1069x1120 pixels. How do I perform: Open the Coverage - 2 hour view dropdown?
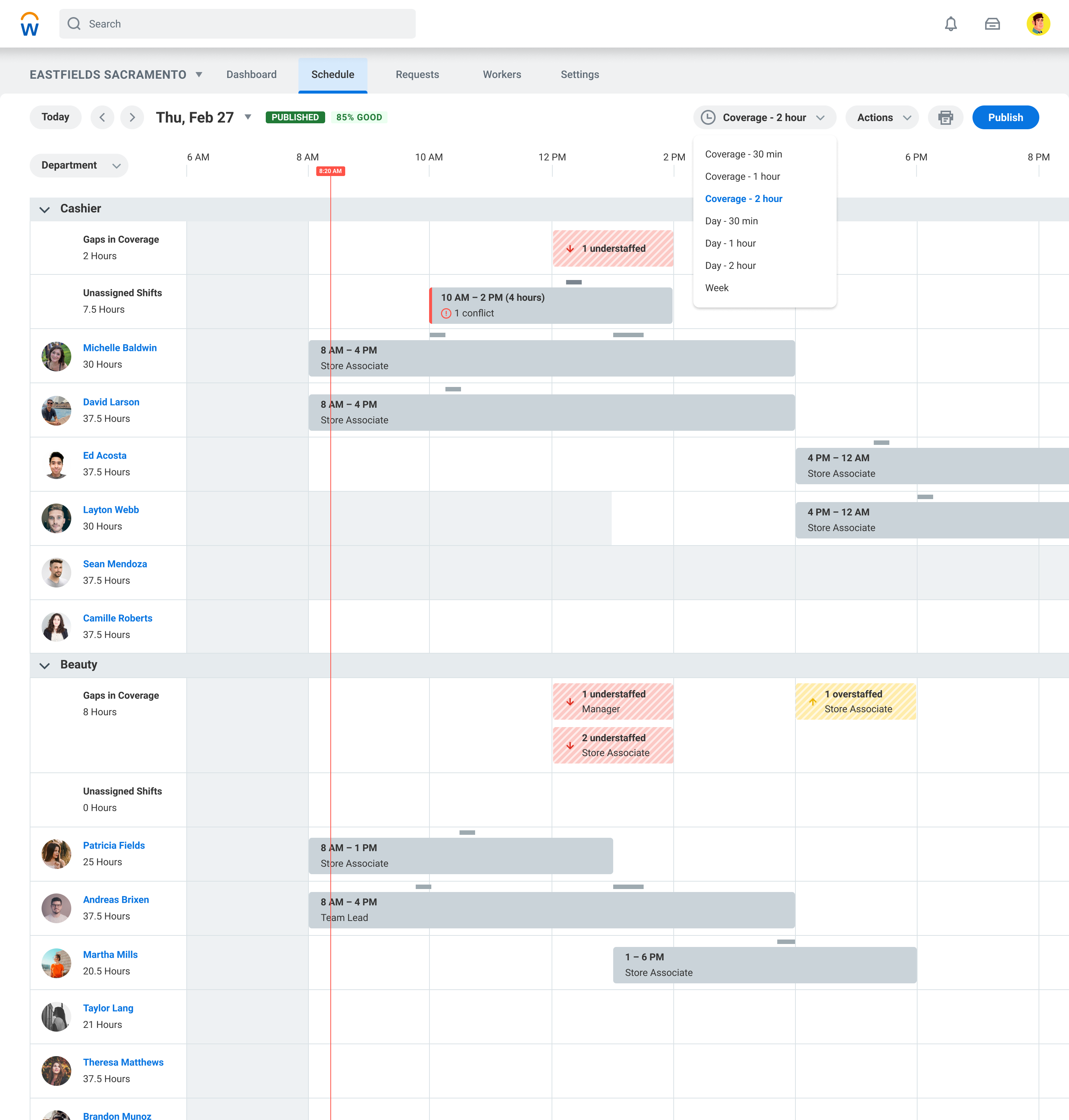pos(764,117)
